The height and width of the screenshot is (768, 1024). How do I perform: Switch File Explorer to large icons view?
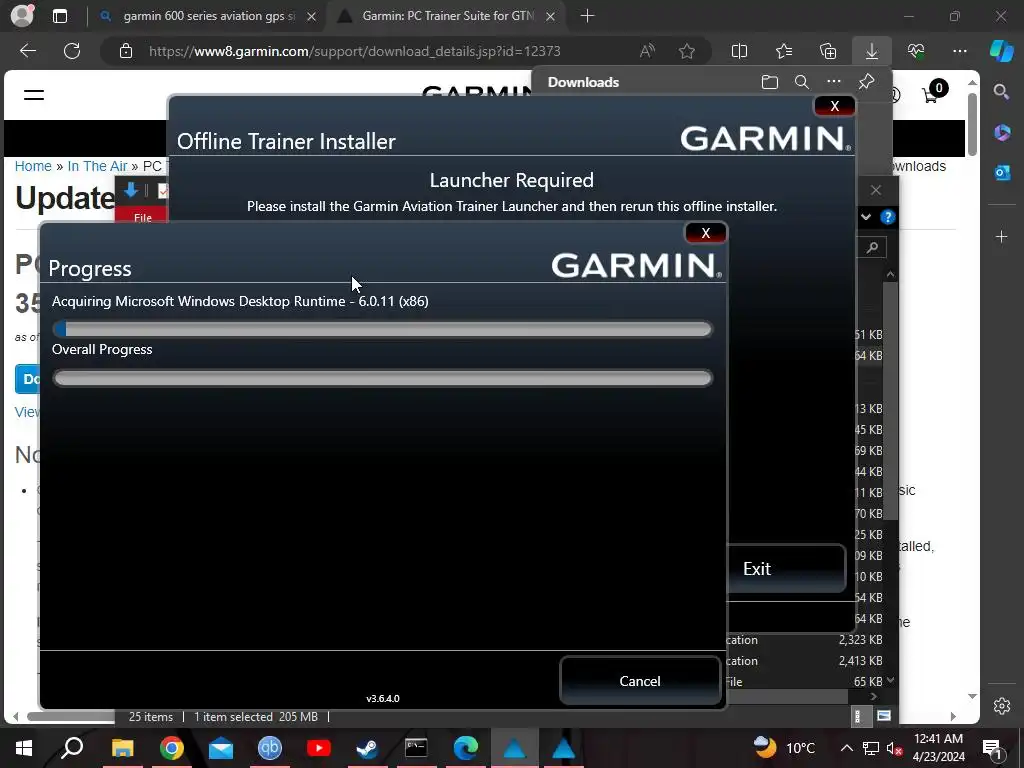point(884,716)
